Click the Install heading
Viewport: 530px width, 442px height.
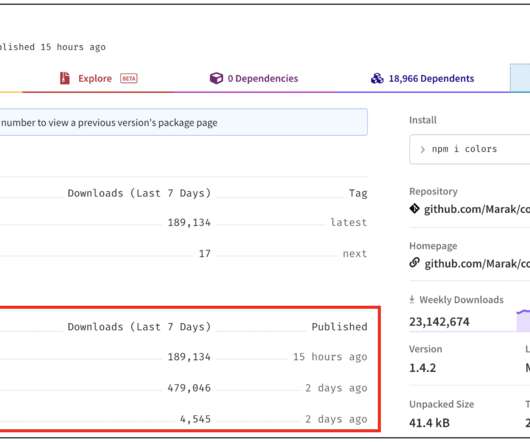pyautogui.click(x=423, y=120)
